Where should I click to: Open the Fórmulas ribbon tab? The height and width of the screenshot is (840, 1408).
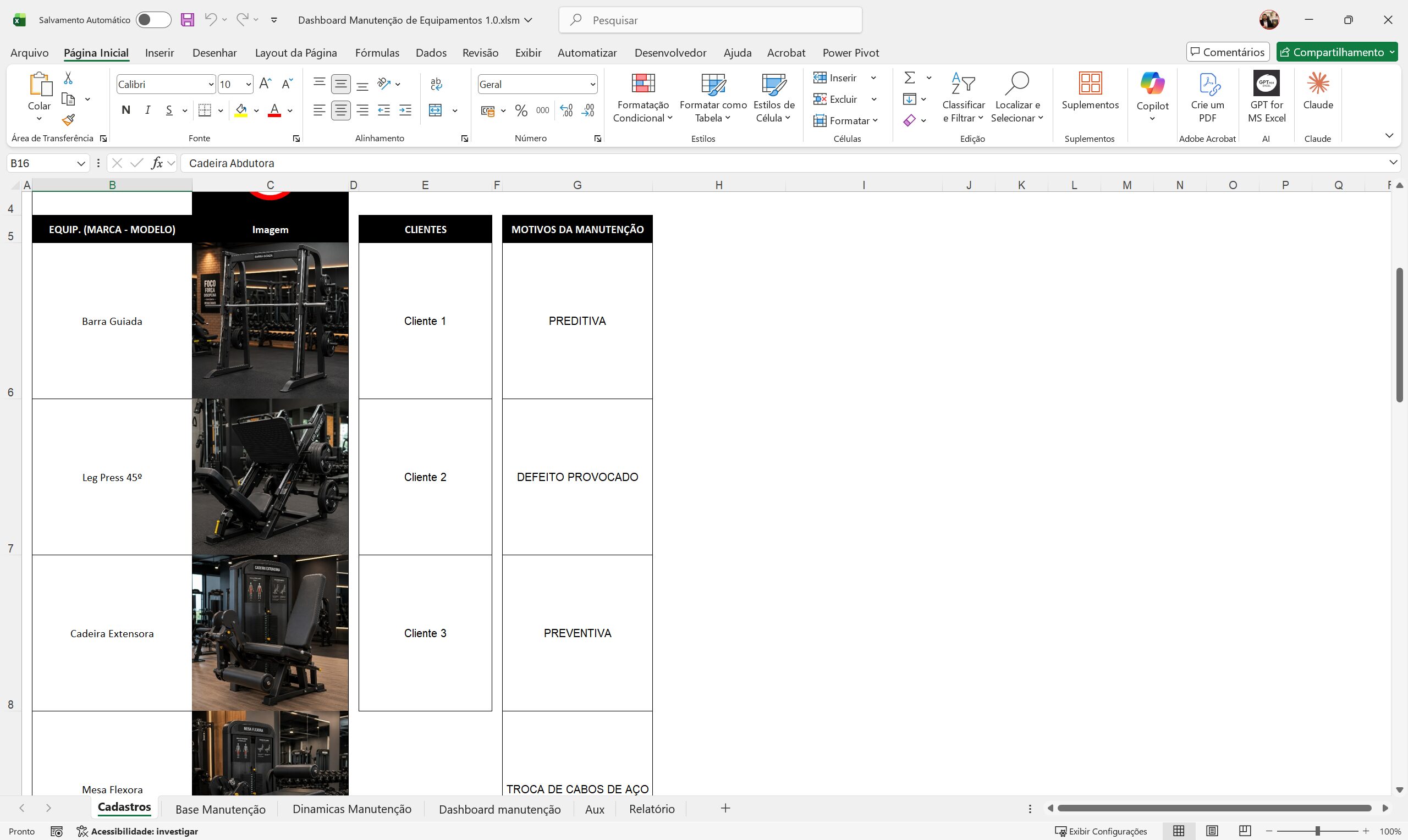pos(377,53)
